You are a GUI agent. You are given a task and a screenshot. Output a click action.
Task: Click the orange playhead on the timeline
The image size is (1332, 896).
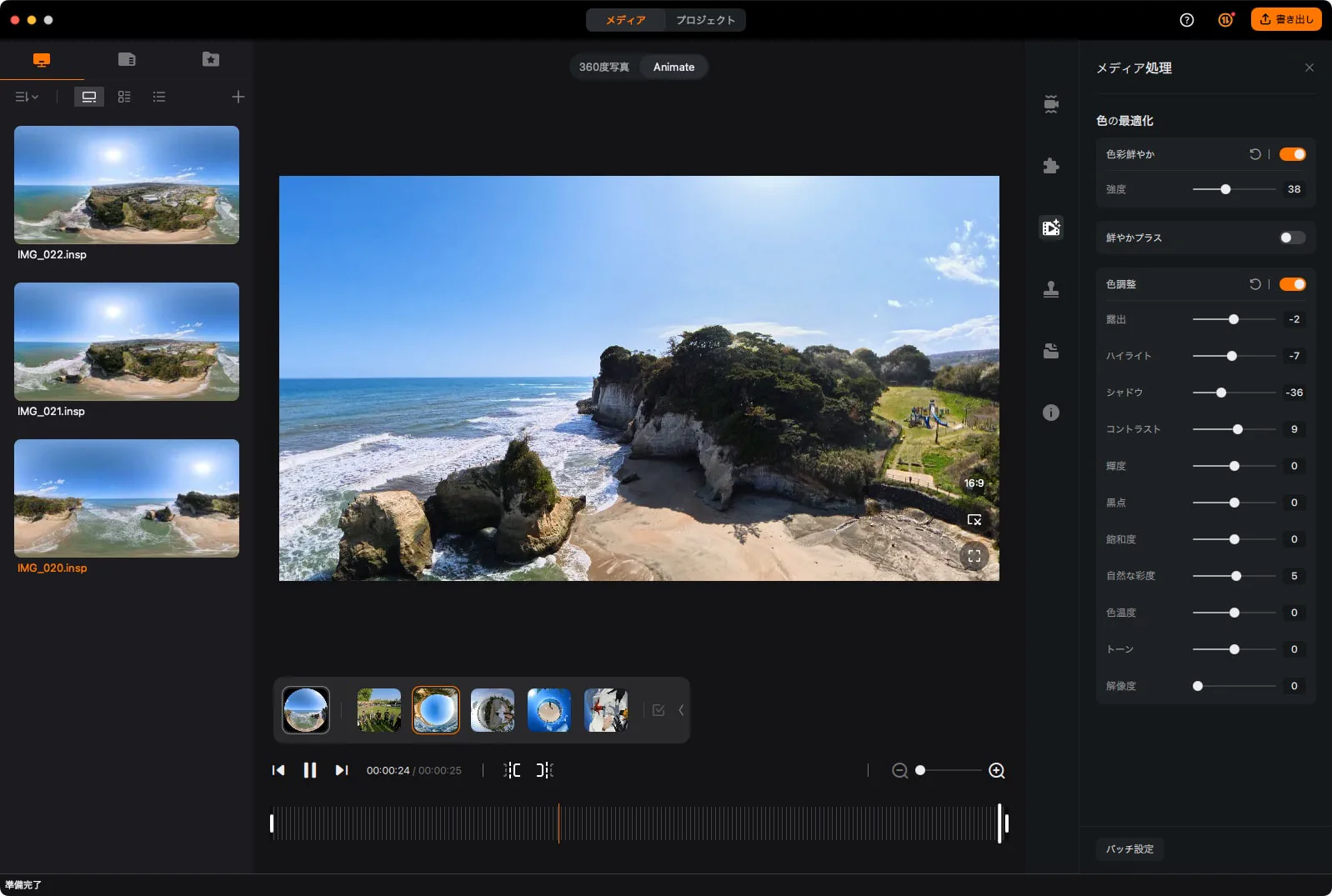click(x=558, y=823)
